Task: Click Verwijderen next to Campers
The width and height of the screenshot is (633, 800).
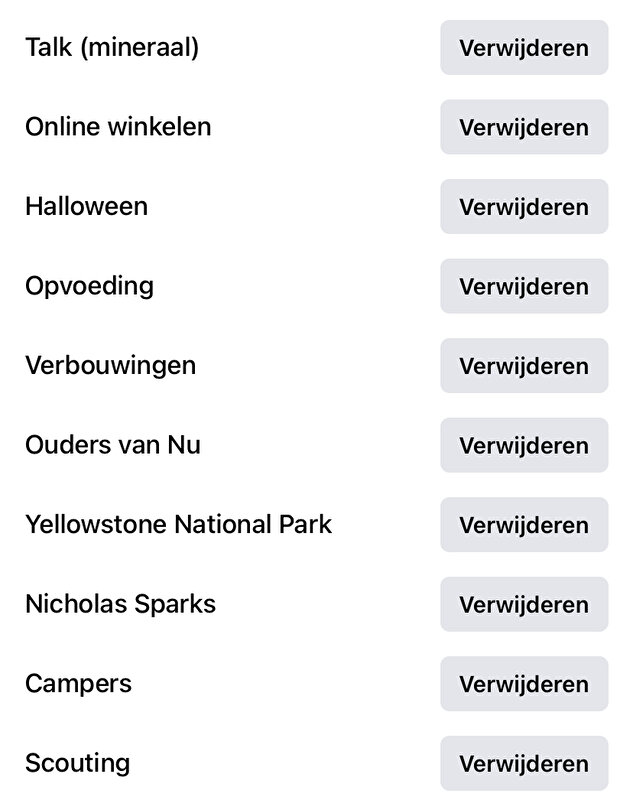Action: [523, 684]
